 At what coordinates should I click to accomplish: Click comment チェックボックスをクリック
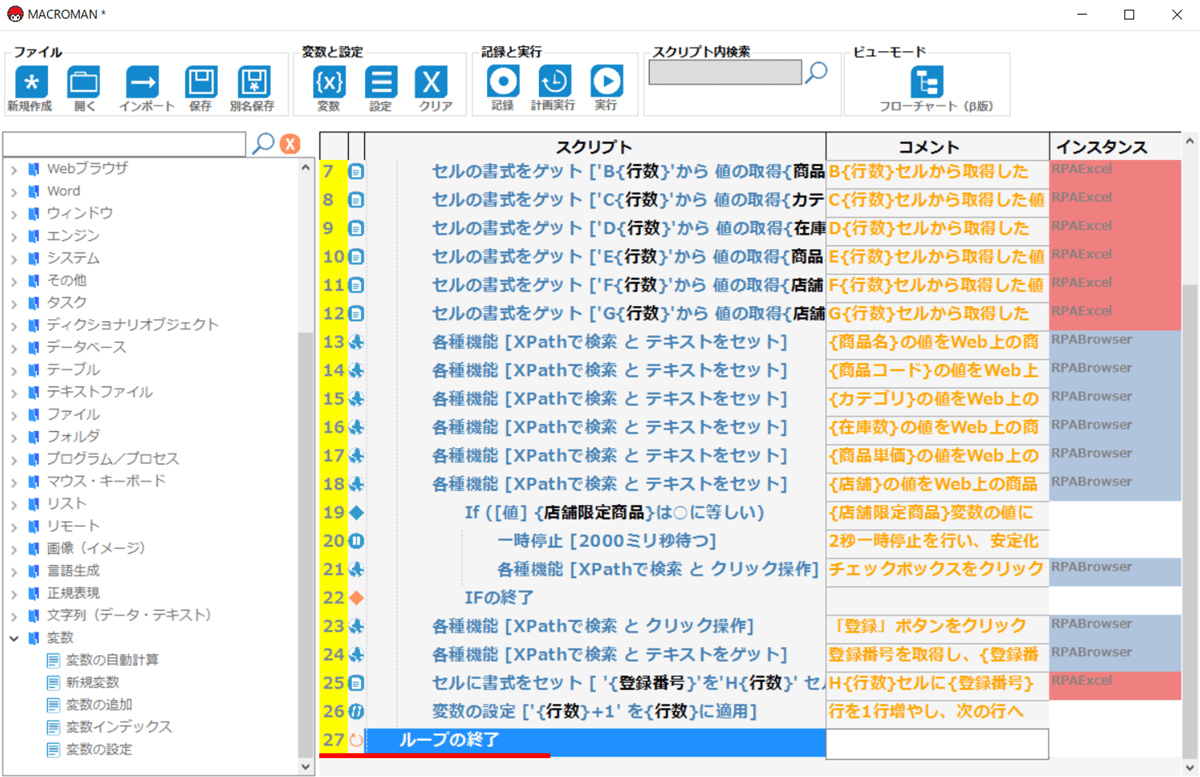[x=936, y=569]
